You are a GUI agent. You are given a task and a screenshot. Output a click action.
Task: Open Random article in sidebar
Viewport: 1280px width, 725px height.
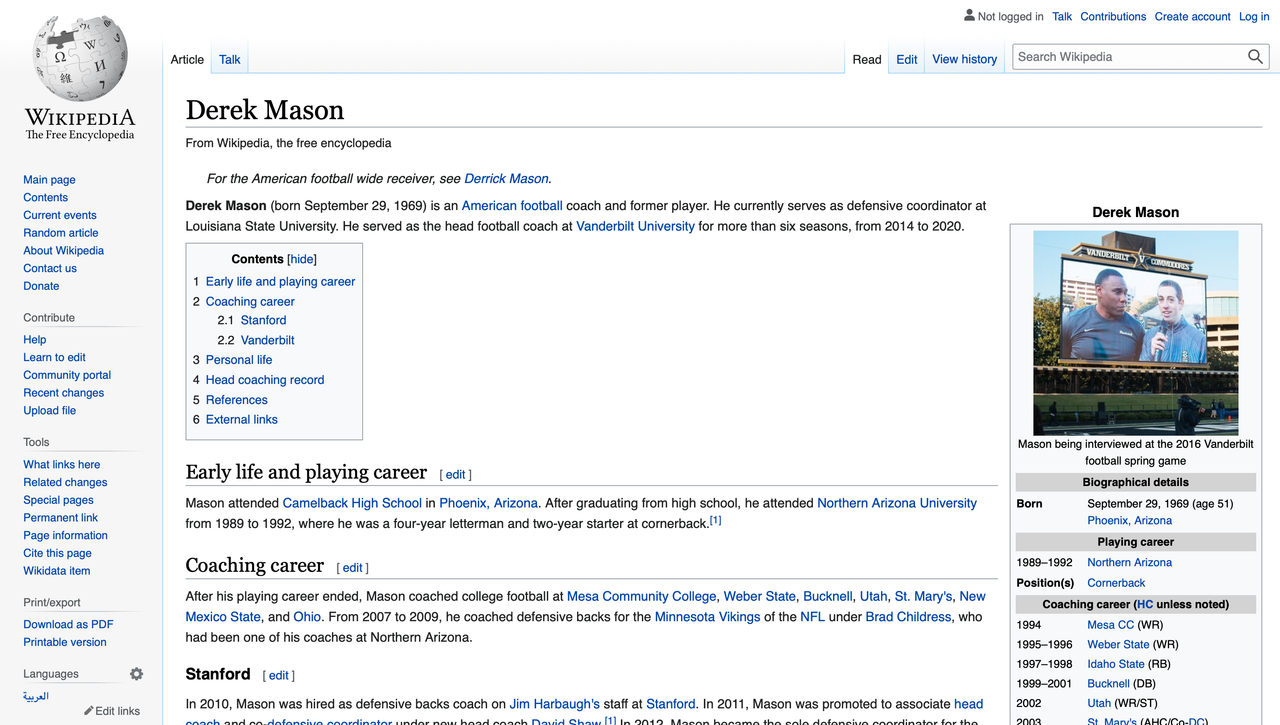(x=61, y=233)
